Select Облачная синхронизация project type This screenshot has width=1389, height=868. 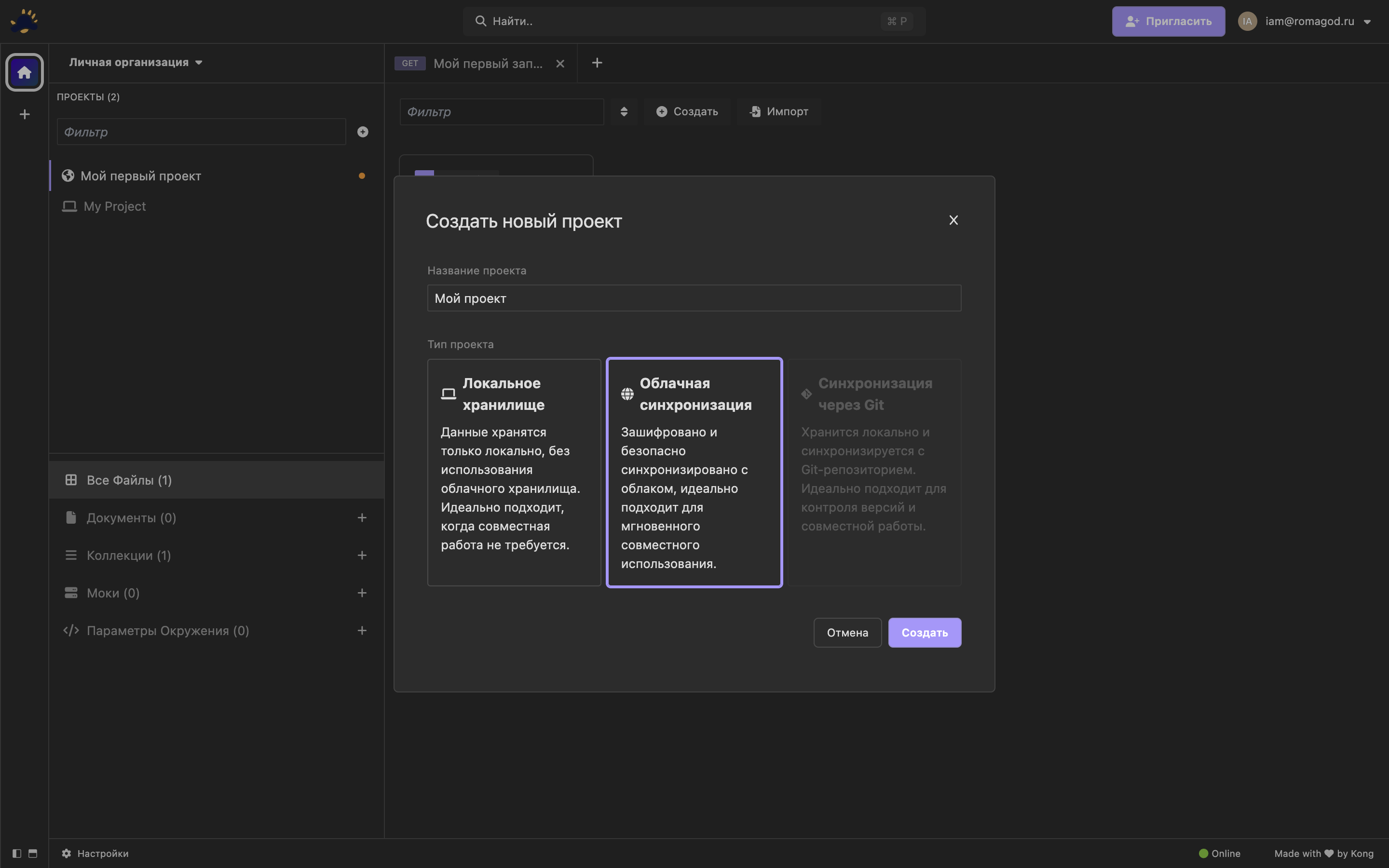pos(694,472)
